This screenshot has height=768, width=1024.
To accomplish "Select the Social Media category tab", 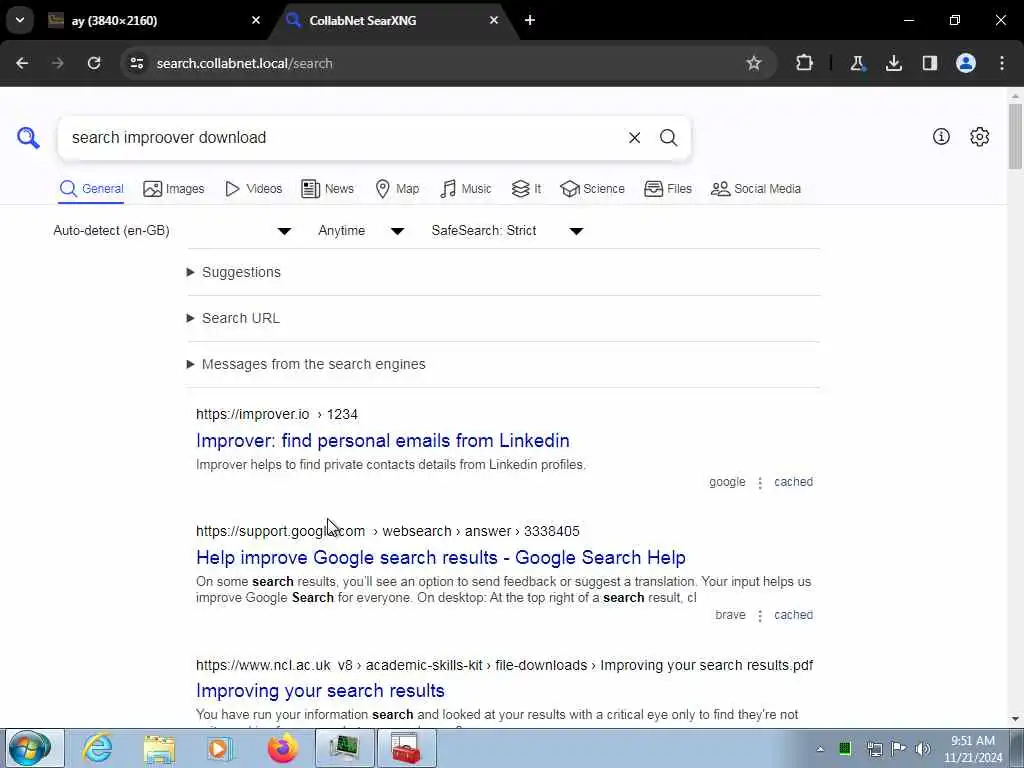I will tap(756, 189).
